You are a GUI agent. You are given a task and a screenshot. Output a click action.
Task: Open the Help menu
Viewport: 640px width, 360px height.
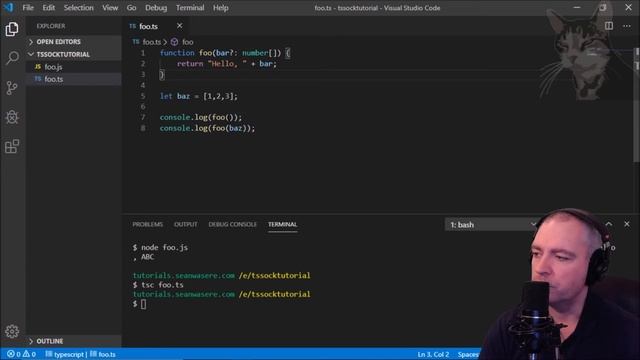220,8
